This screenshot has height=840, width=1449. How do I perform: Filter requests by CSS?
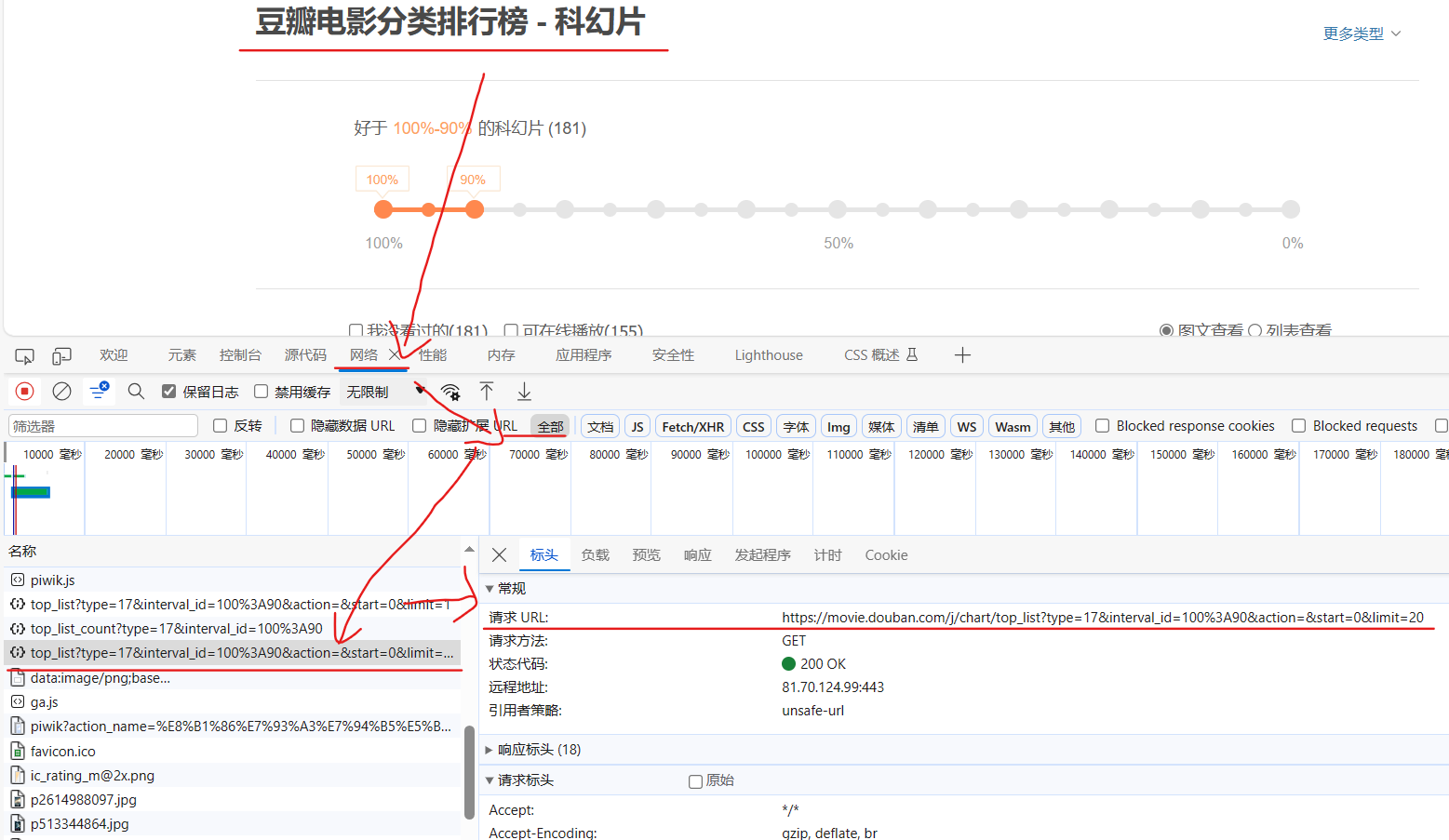click(754, 427)
